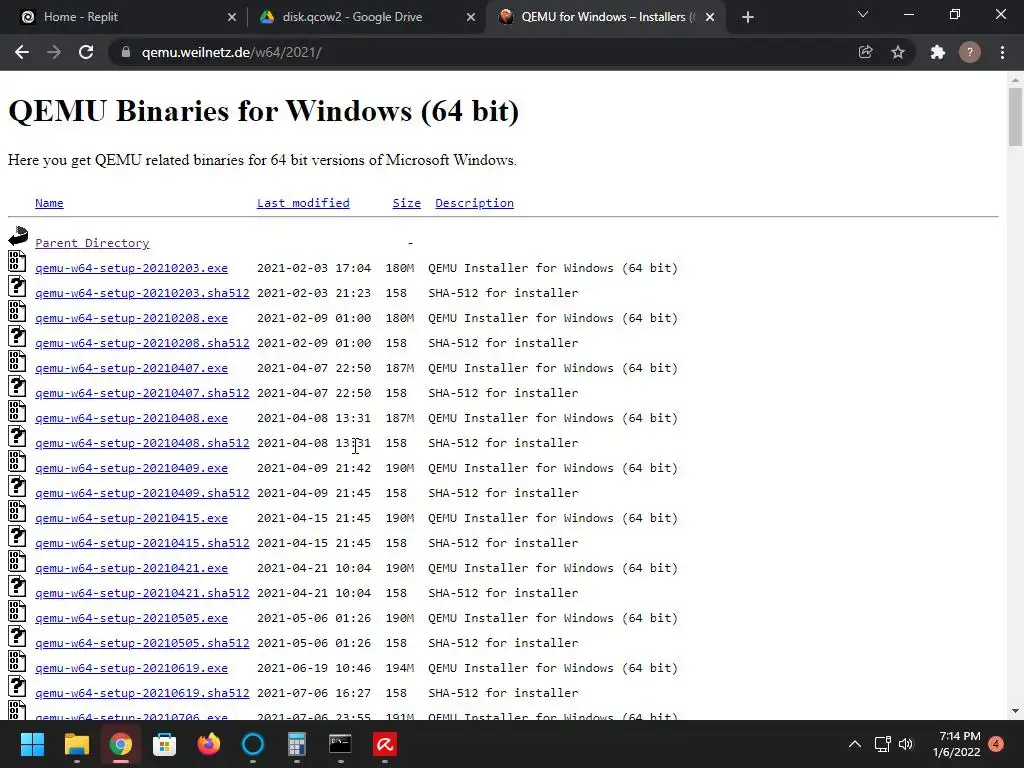Open the Command Prompt taskbar icon

(x=340, y=744)
